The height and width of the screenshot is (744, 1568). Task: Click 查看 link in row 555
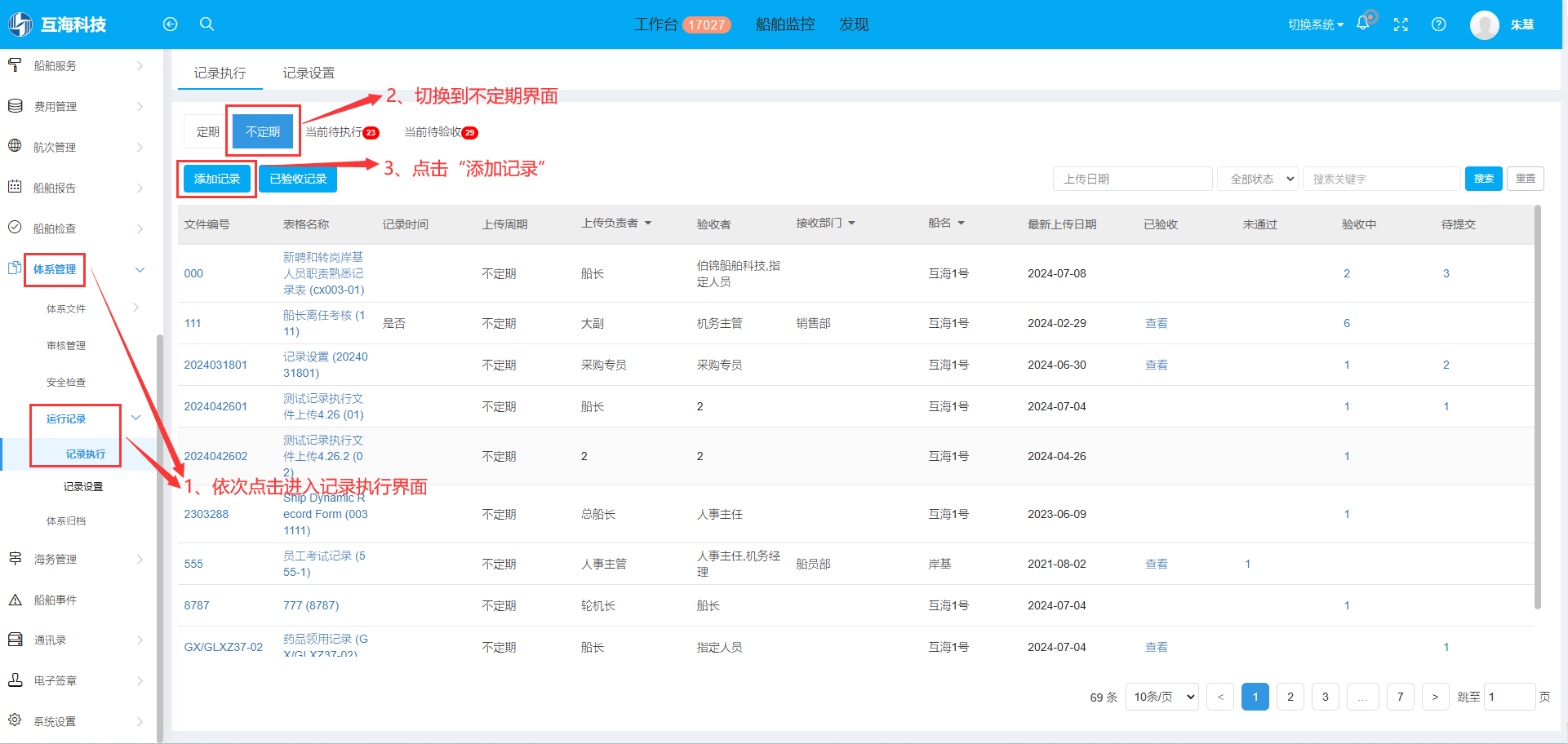[1157, 564]
